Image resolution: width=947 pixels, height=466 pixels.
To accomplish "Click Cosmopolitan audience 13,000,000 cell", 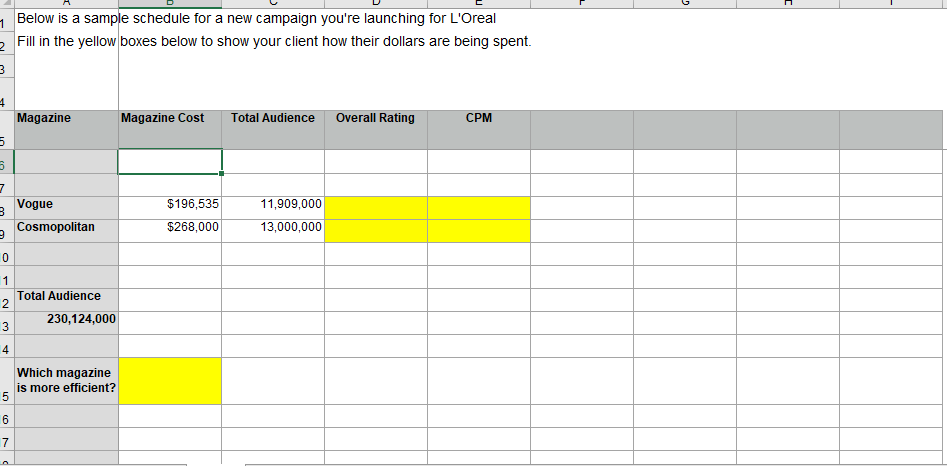I will click(x=273, y=231).
